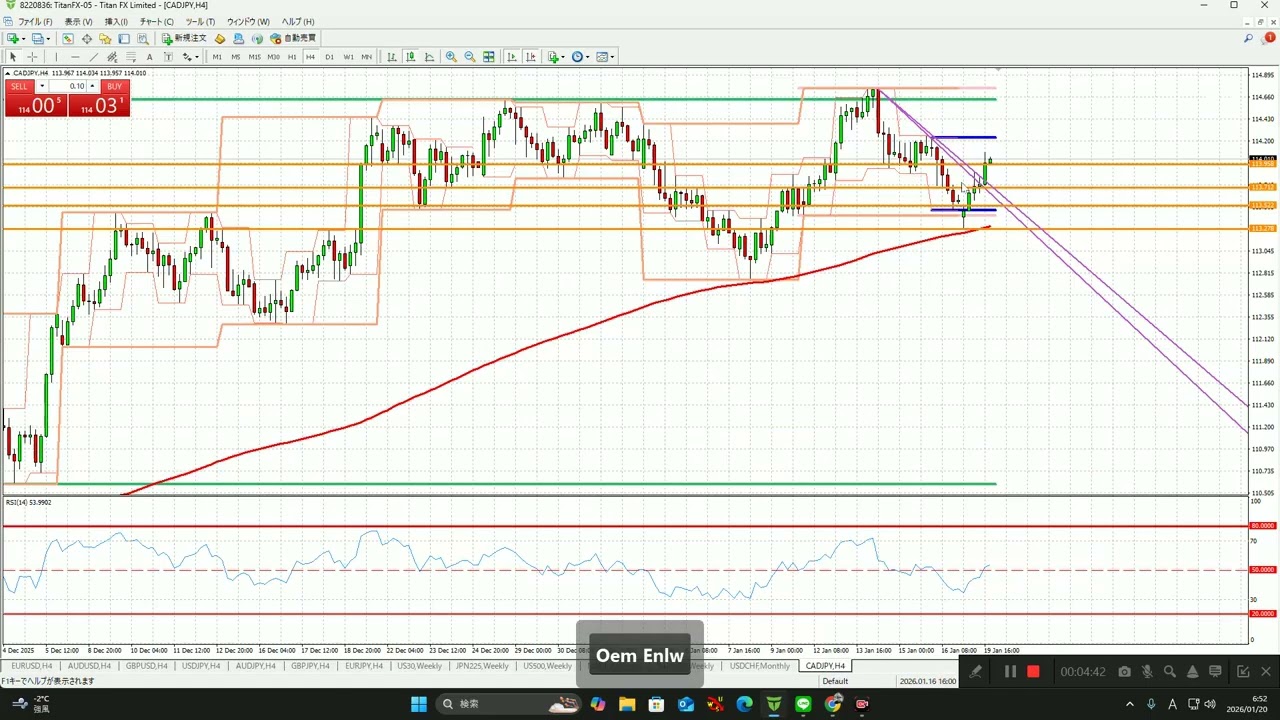Zoom in on the chart
The image size is (1280, 720).
coord(451,57)
